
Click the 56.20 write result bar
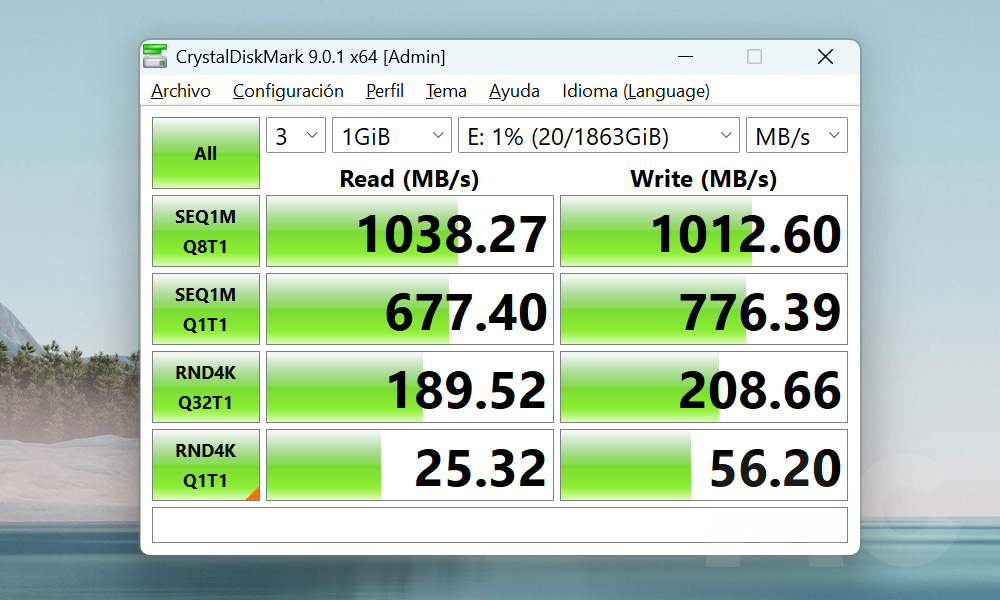coord(704,465)
